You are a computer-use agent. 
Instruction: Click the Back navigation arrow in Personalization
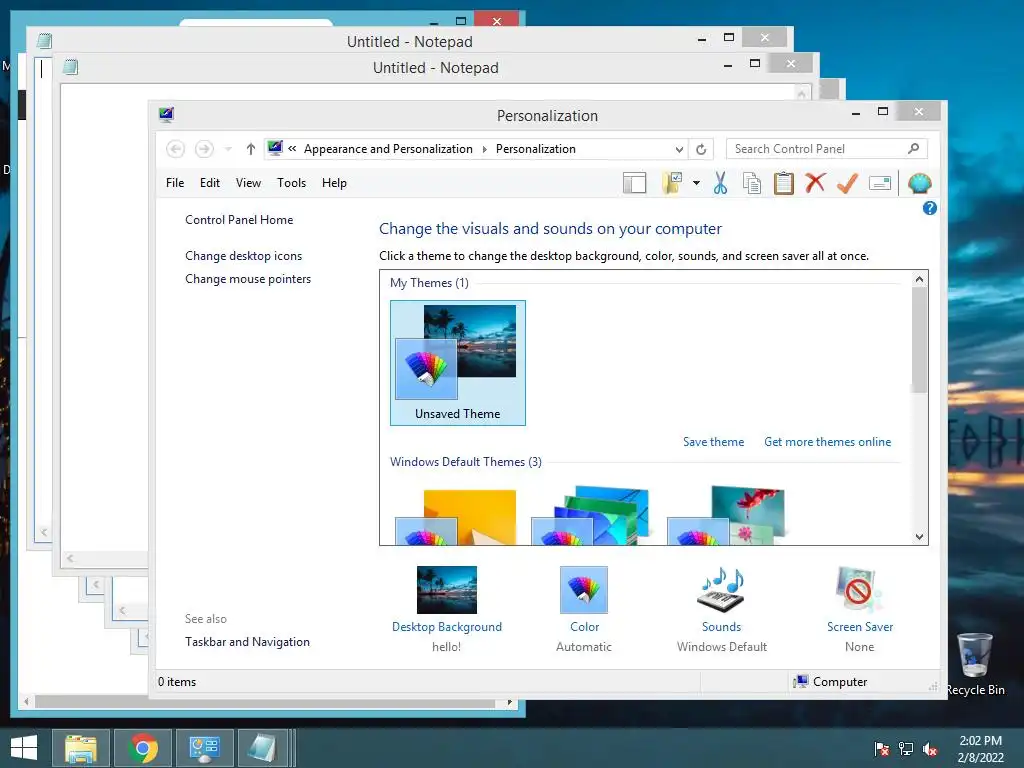tap(175, 149)
